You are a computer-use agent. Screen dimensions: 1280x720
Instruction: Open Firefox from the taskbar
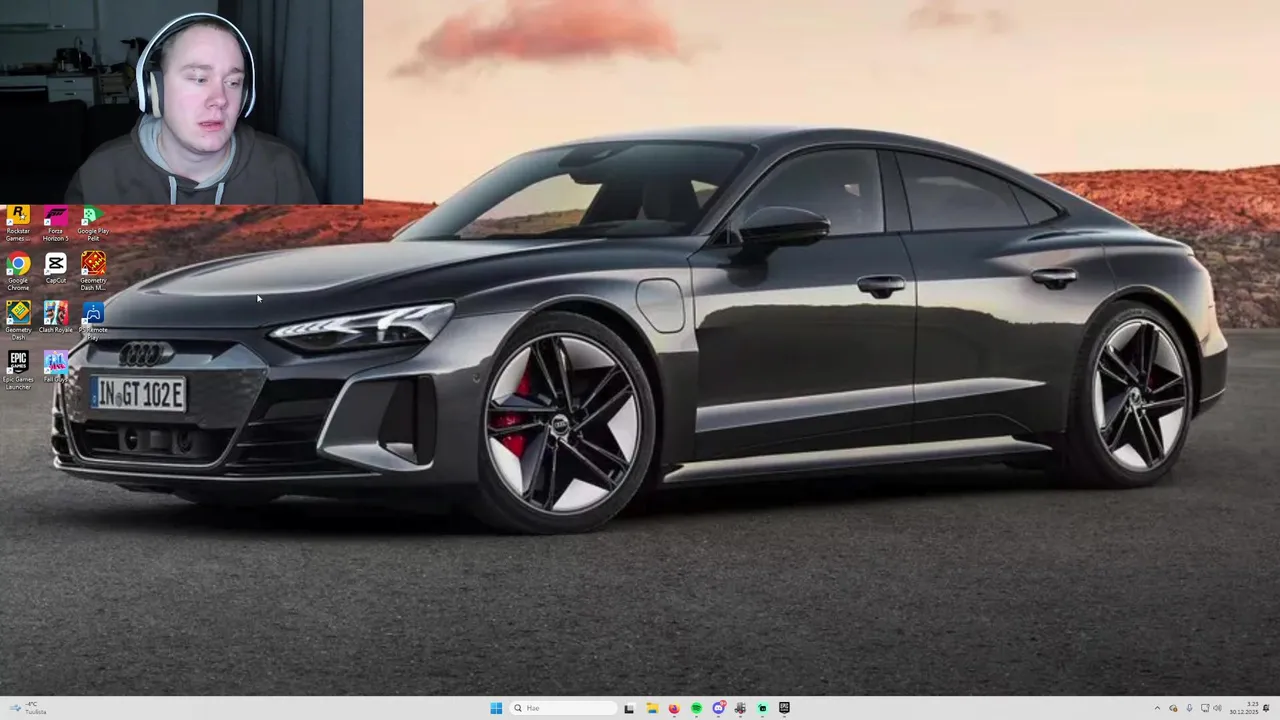coord(674,708)
